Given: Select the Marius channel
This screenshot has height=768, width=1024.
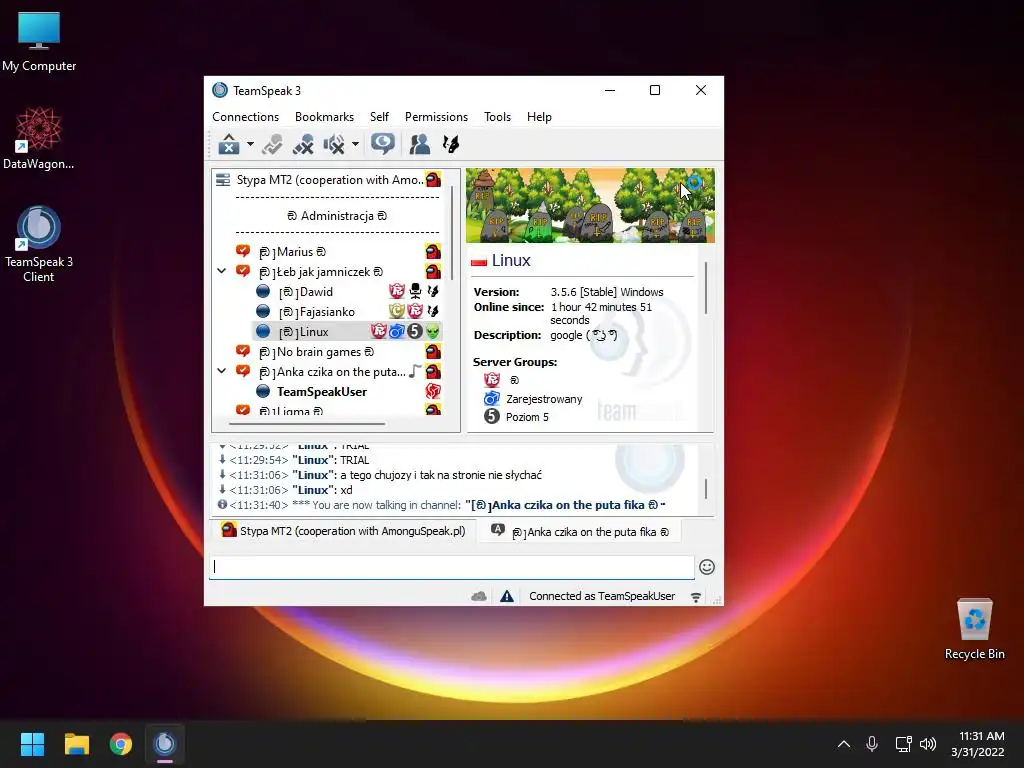Looking at the screenshot, I should [x=337, y=251].
